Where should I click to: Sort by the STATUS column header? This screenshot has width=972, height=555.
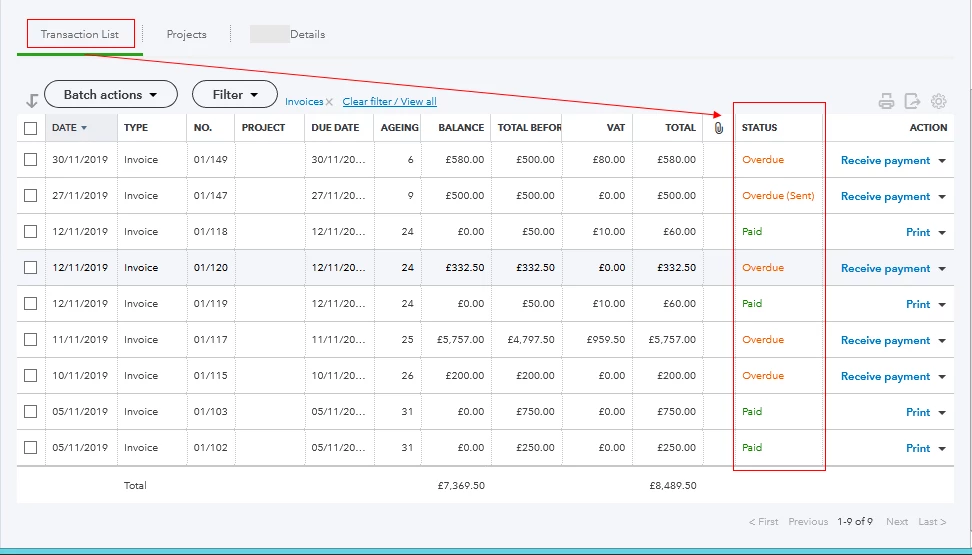[x=759, y=128]
